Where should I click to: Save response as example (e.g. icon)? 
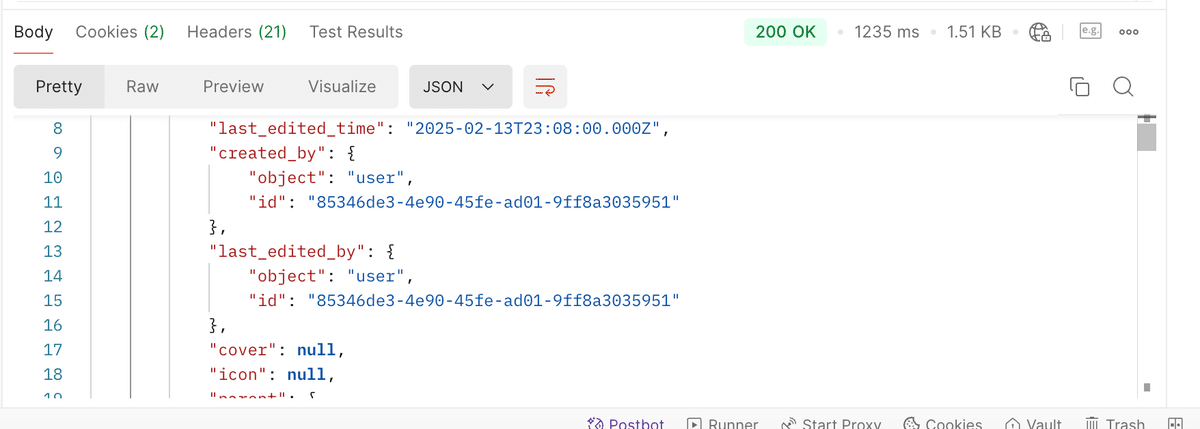pyautogui.click(x=1089, y=32)
